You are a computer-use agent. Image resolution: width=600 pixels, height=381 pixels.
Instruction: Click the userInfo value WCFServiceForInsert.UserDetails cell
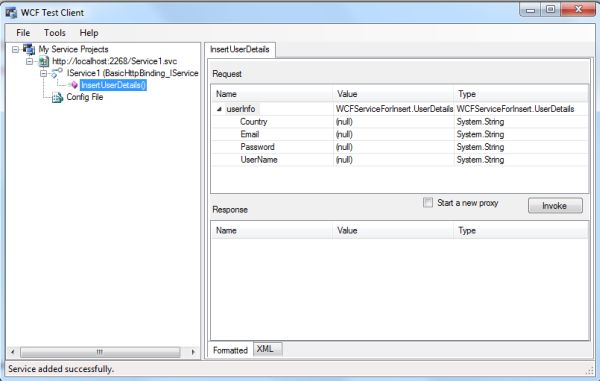pyautogui.click(x=394, y=109)
